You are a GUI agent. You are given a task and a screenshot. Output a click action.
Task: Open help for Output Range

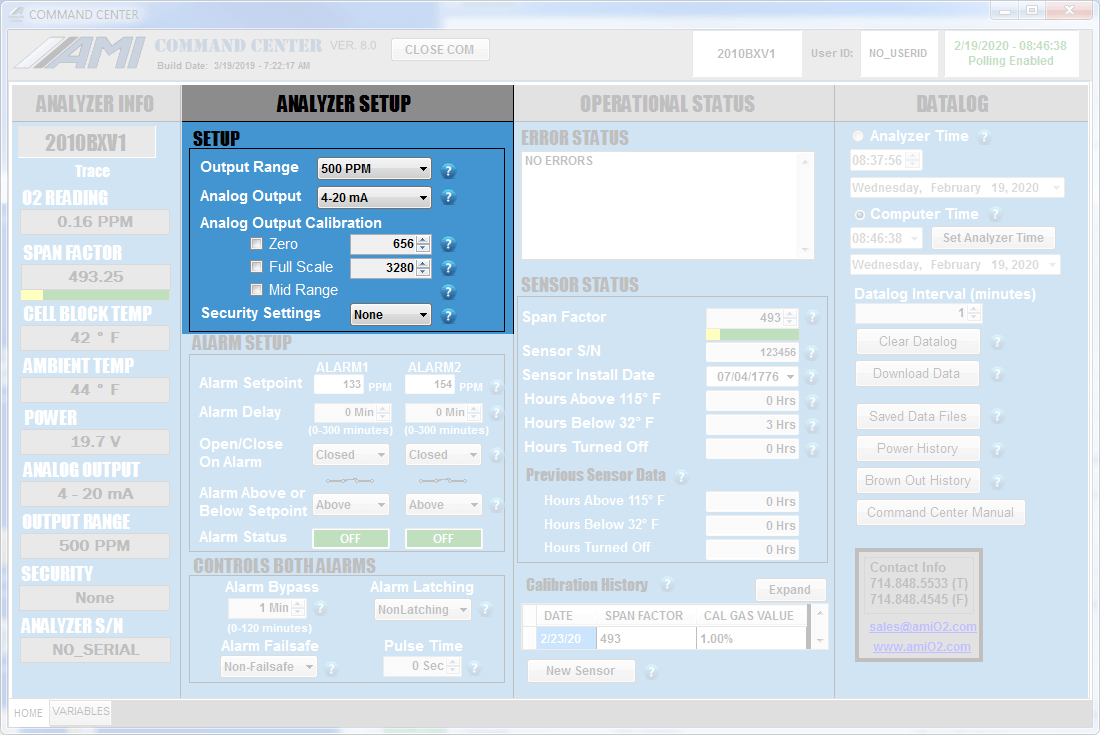click(x=448, y=170)
